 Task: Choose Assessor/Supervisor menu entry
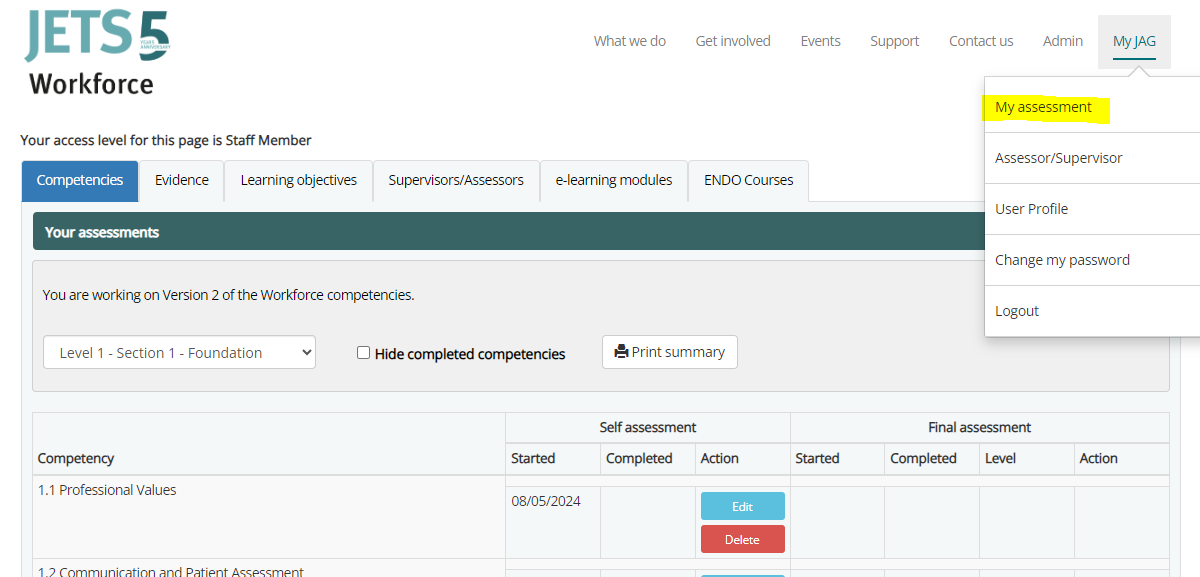pos(1058,158)
